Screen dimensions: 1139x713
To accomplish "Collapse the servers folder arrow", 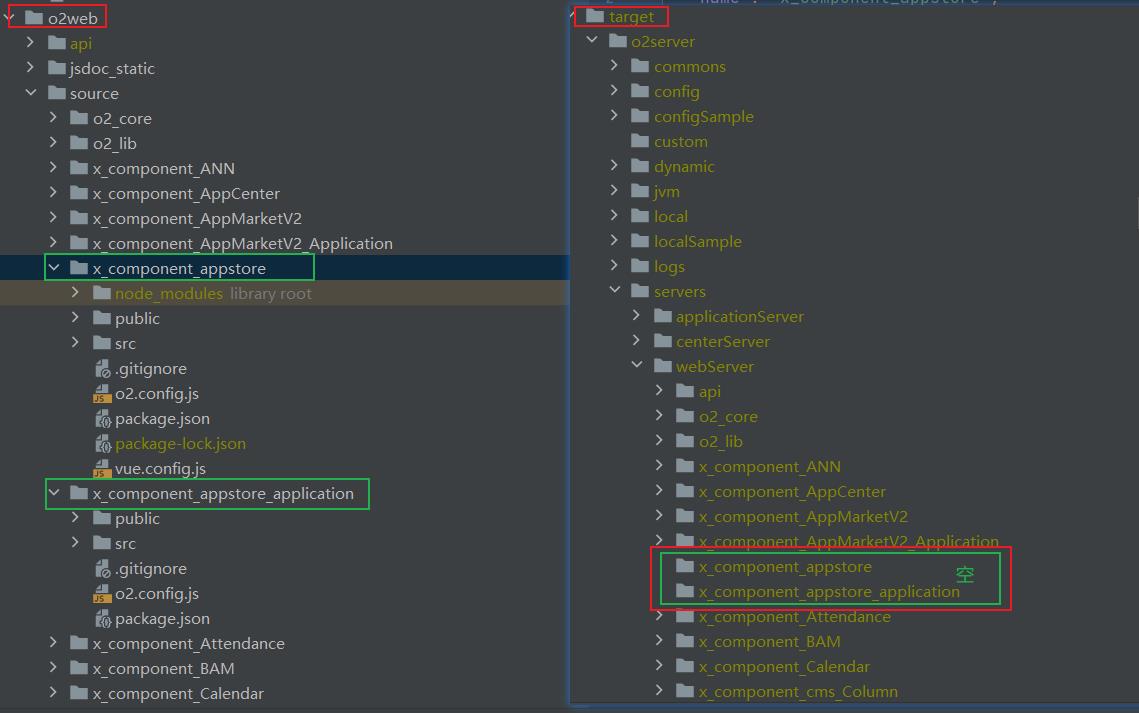I will coord(615,291).
